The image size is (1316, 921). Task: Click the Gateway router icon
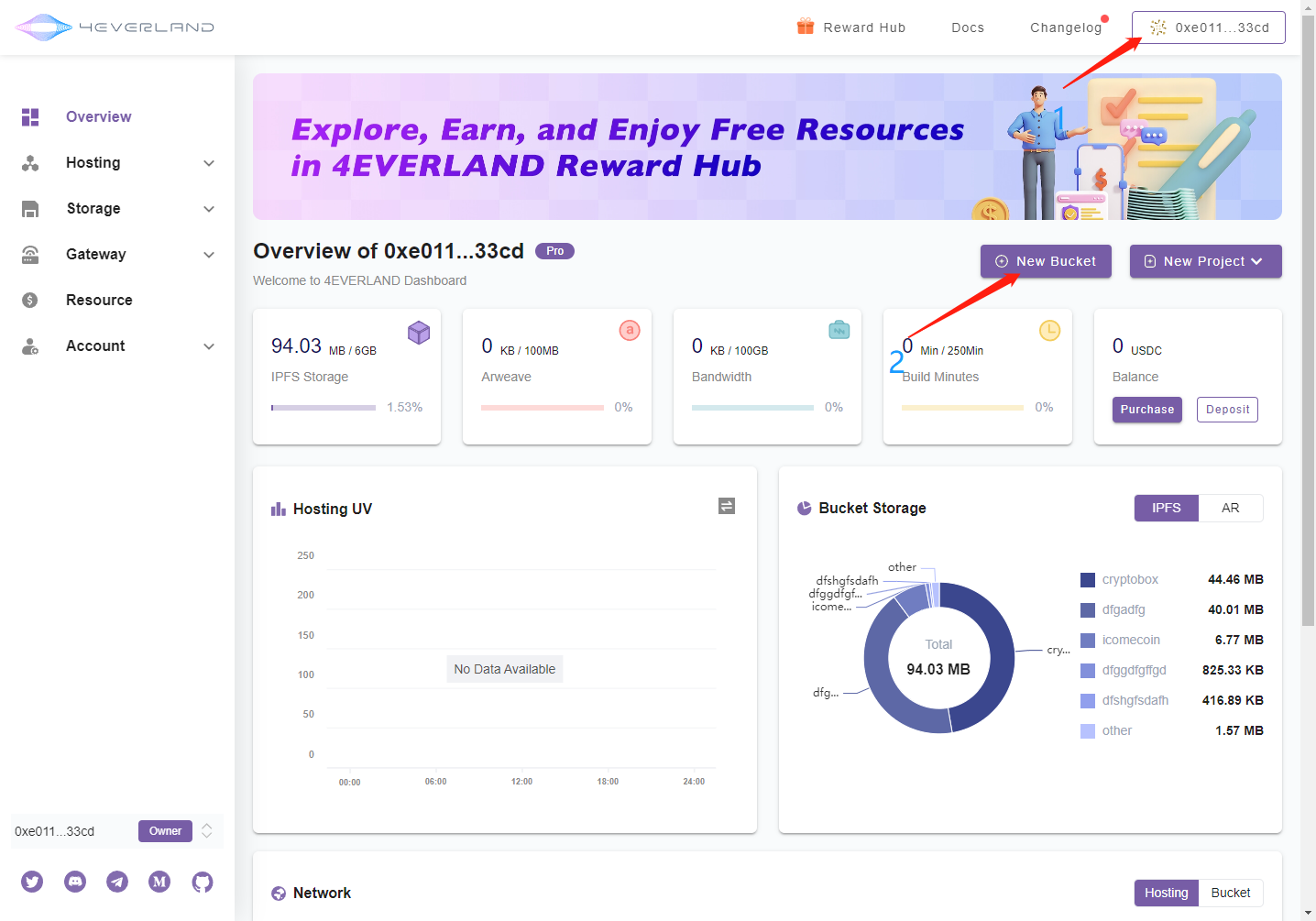click(30, 255)
